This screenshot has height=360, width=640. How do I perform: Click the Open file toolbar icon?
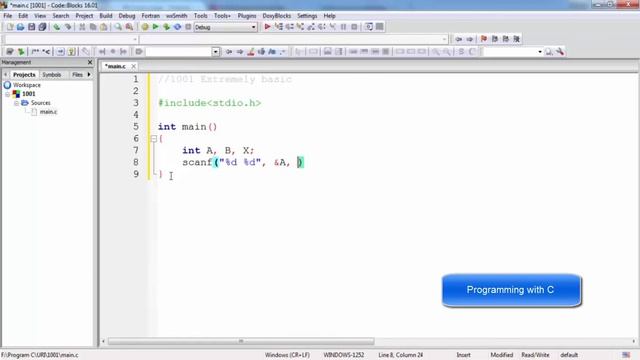[x=20, y=27]
